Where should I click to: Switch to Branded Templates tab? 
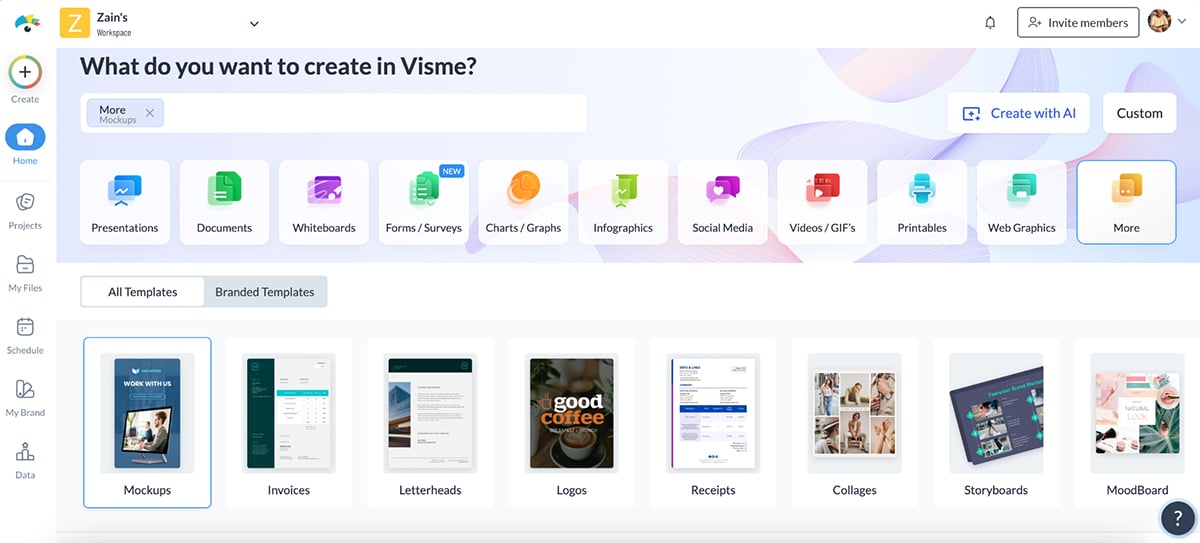click(265, 292)
